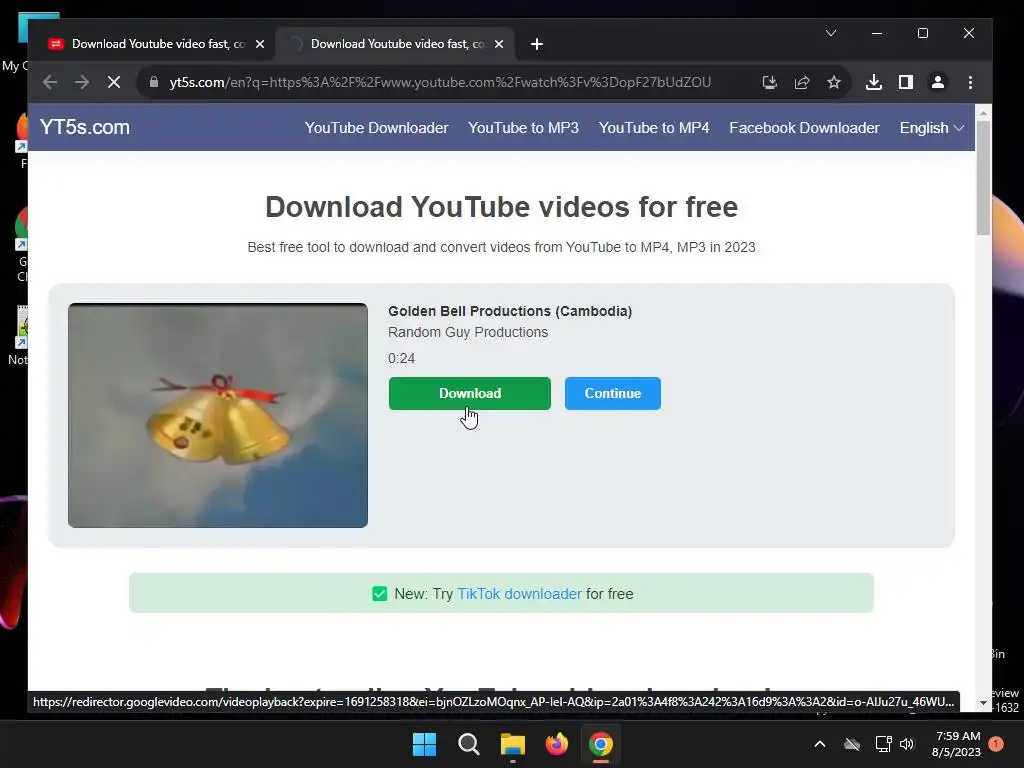The width and height of the screenshot is (1024, 768).
Task: Open Chrome downloads icon
Action: coord(874,82)
